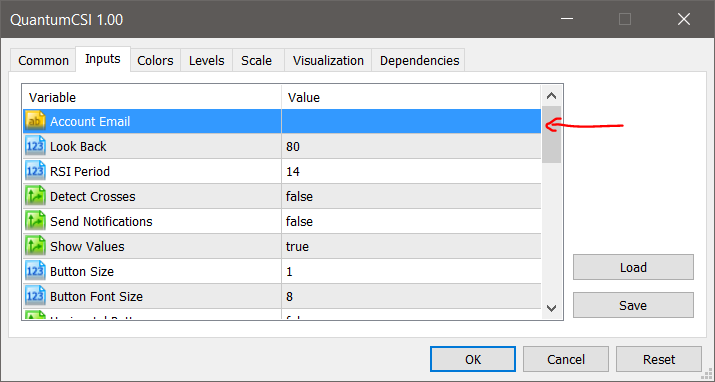Confirm settings with the OK button
Screen dimensions: 715x382
click(x=473, y=359)
